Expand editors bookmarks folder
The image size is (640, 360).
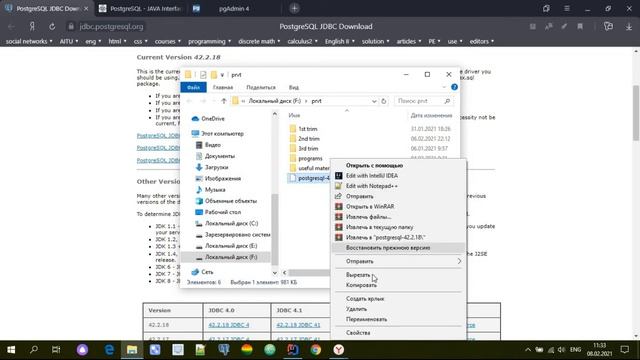point(482,41)
